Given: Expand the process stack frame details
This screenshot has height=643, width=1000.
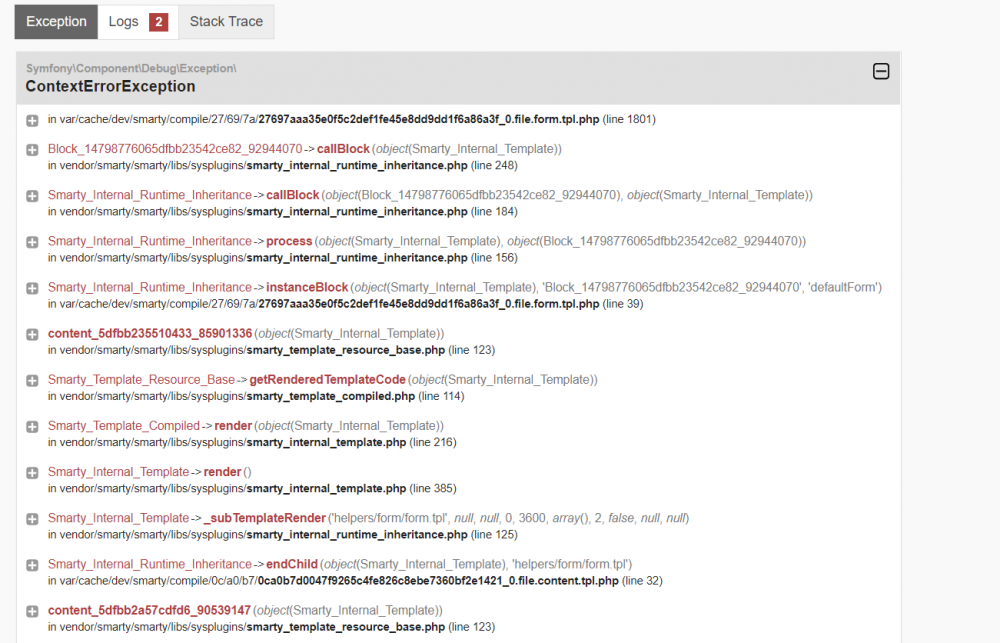Looking at the screenshot, I should tap(31, 241).
